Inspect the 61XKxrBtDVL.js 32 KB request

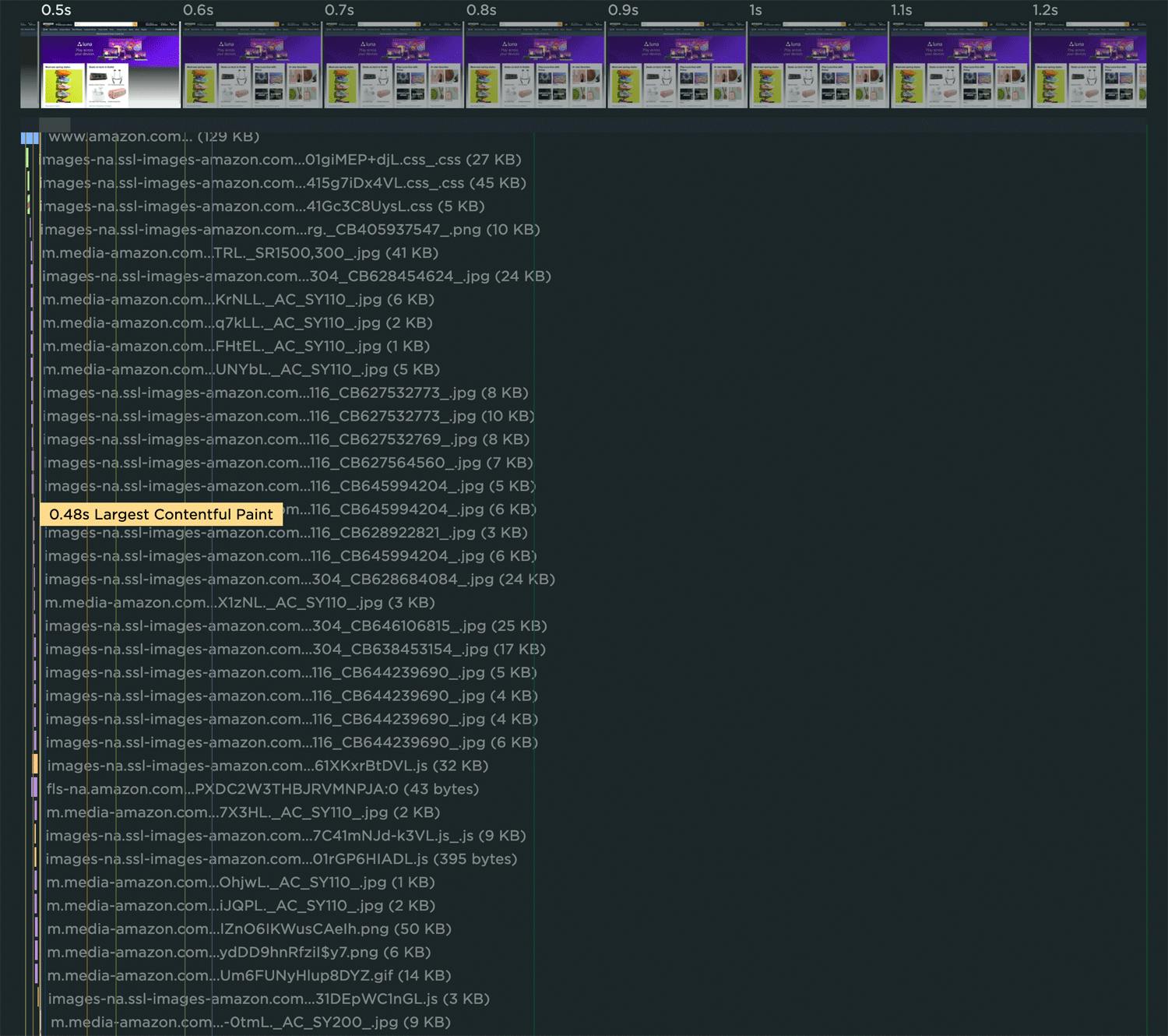pos(267,766)
